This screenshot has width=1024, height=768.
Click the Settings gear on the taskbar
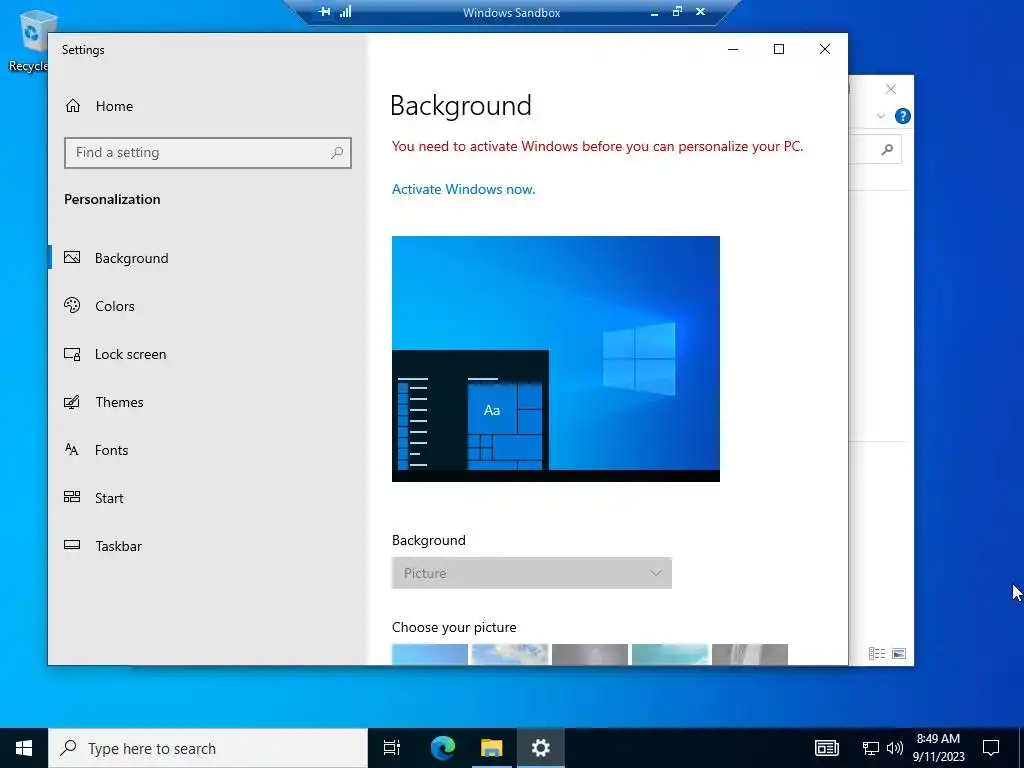(541, 748)
